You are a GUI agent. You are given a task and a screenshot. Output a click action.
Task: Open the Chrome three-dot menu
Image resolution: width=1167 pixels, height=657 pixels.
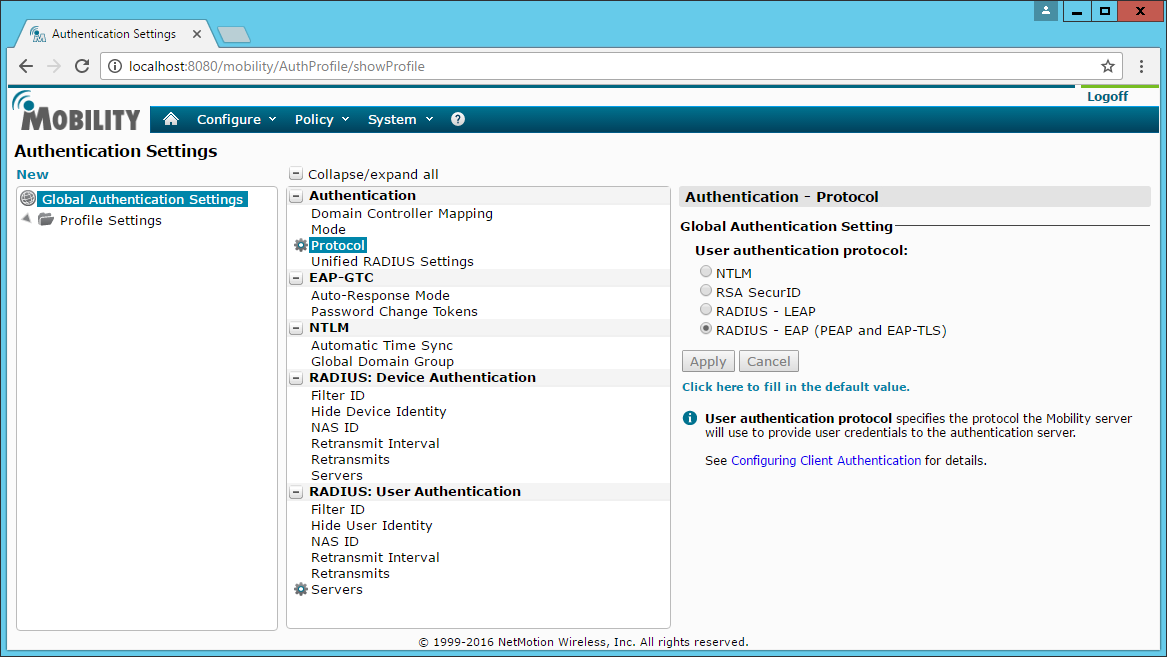pyautogui.click(x=1142, y=67)
